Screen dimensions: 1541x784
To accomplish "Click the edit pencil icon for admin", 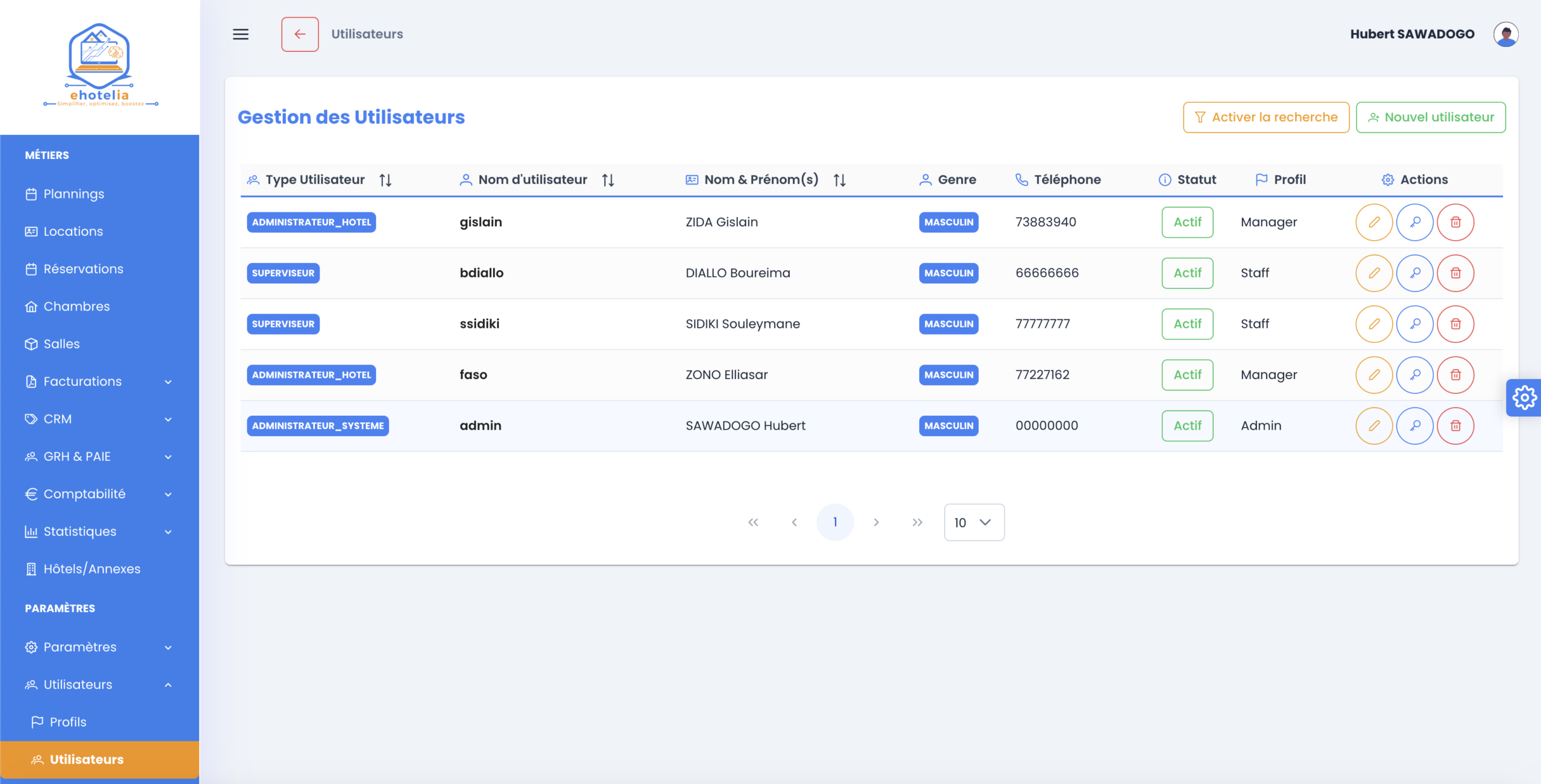I will click(1374, 425).
